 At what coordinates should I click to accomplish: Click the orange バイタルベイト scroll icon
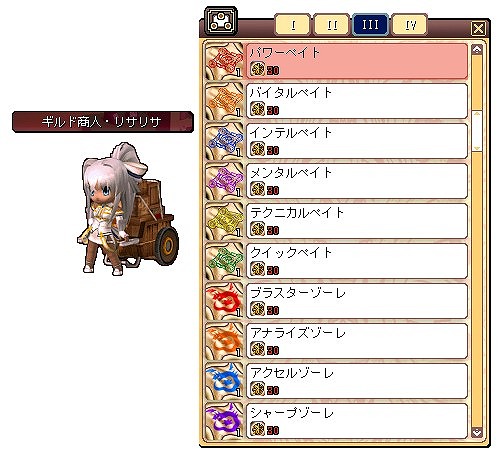[x=224, y=101]
